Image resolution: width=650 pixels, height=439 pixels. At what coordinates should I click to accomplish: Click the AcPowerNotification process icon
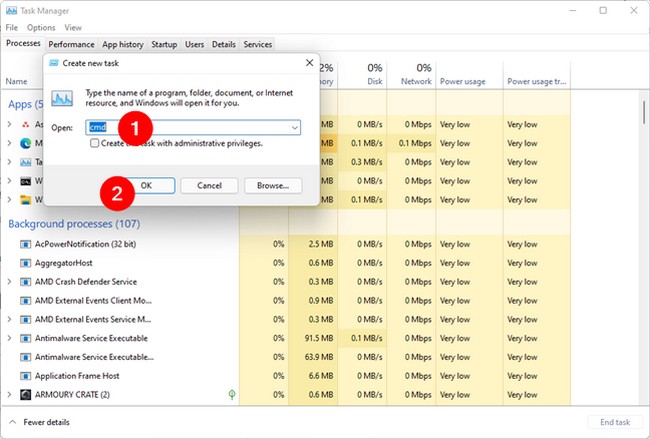point(26,243)
